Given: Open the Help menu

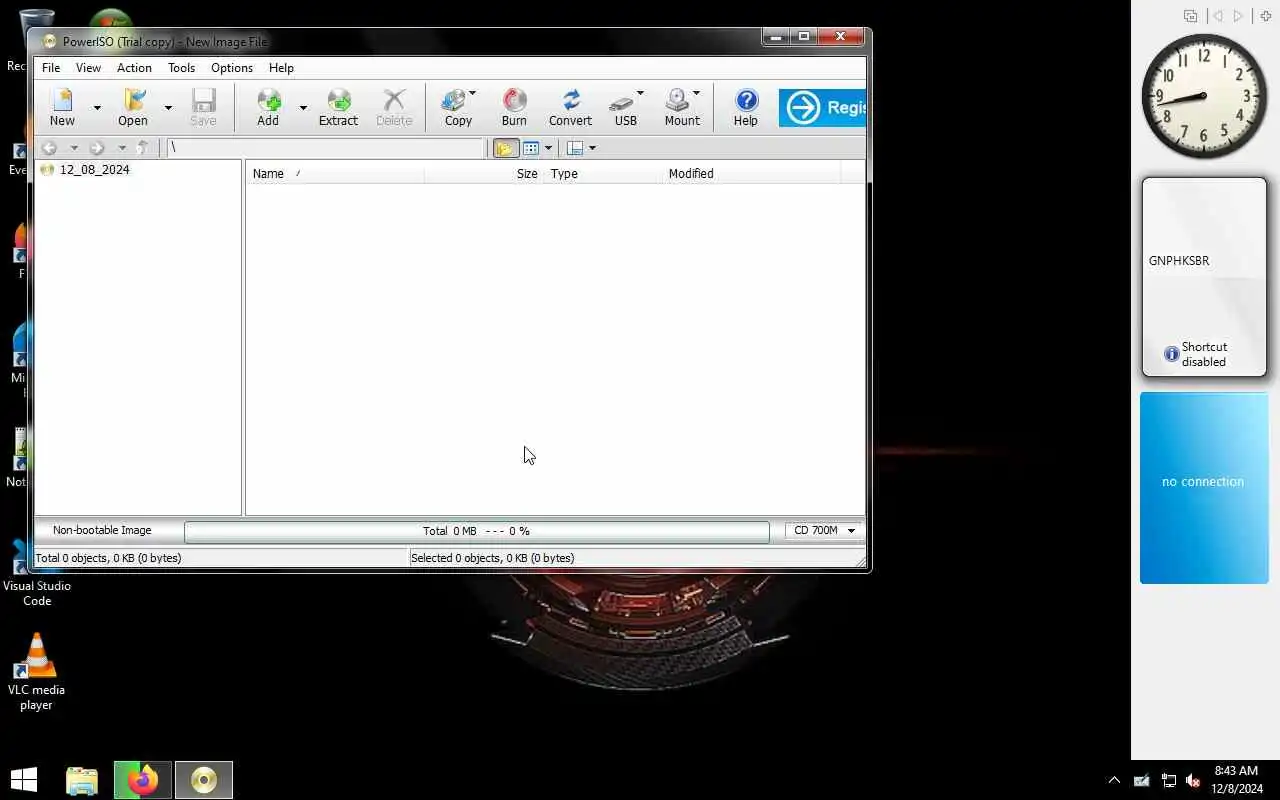Looking at the screenshot, I should pos(281,68).
